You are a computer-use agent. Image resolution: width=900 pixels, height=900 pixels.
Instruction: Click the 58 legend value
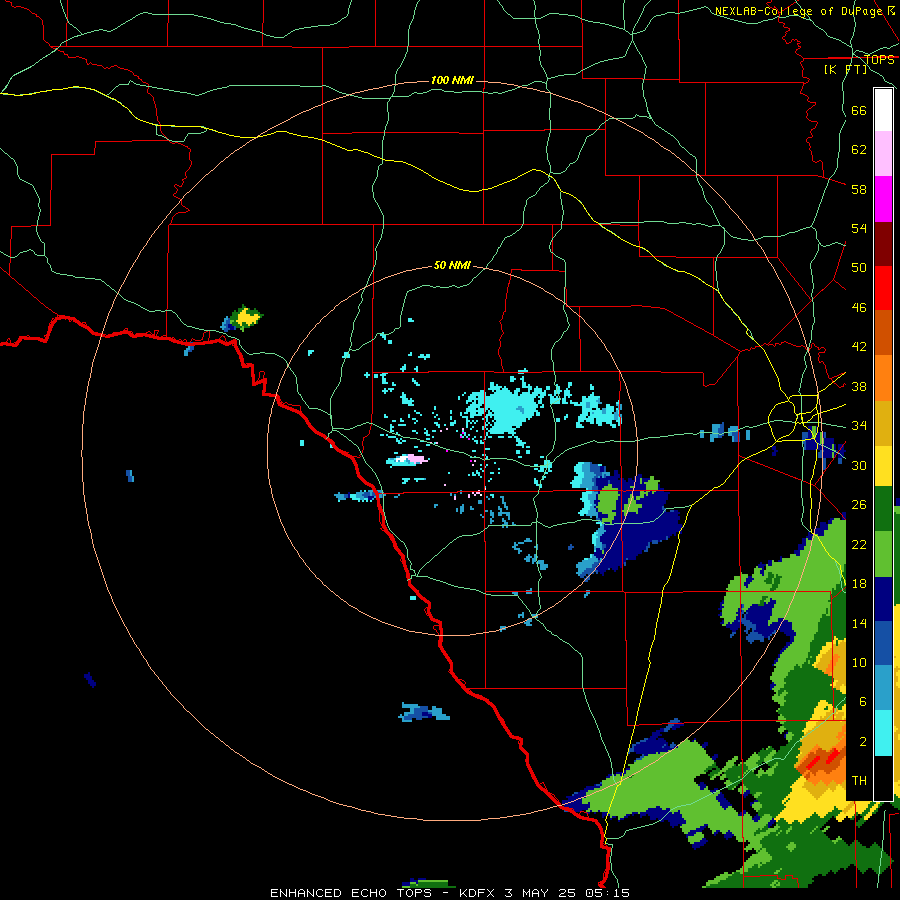pos(859,189)
